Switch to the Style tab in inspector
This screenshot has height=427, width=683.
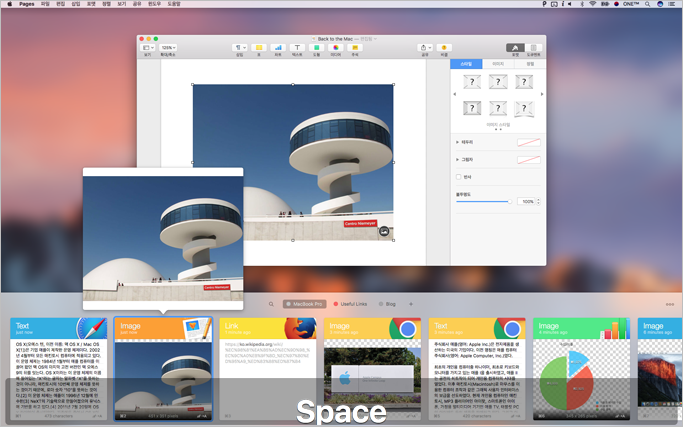[x=466, y=64]
